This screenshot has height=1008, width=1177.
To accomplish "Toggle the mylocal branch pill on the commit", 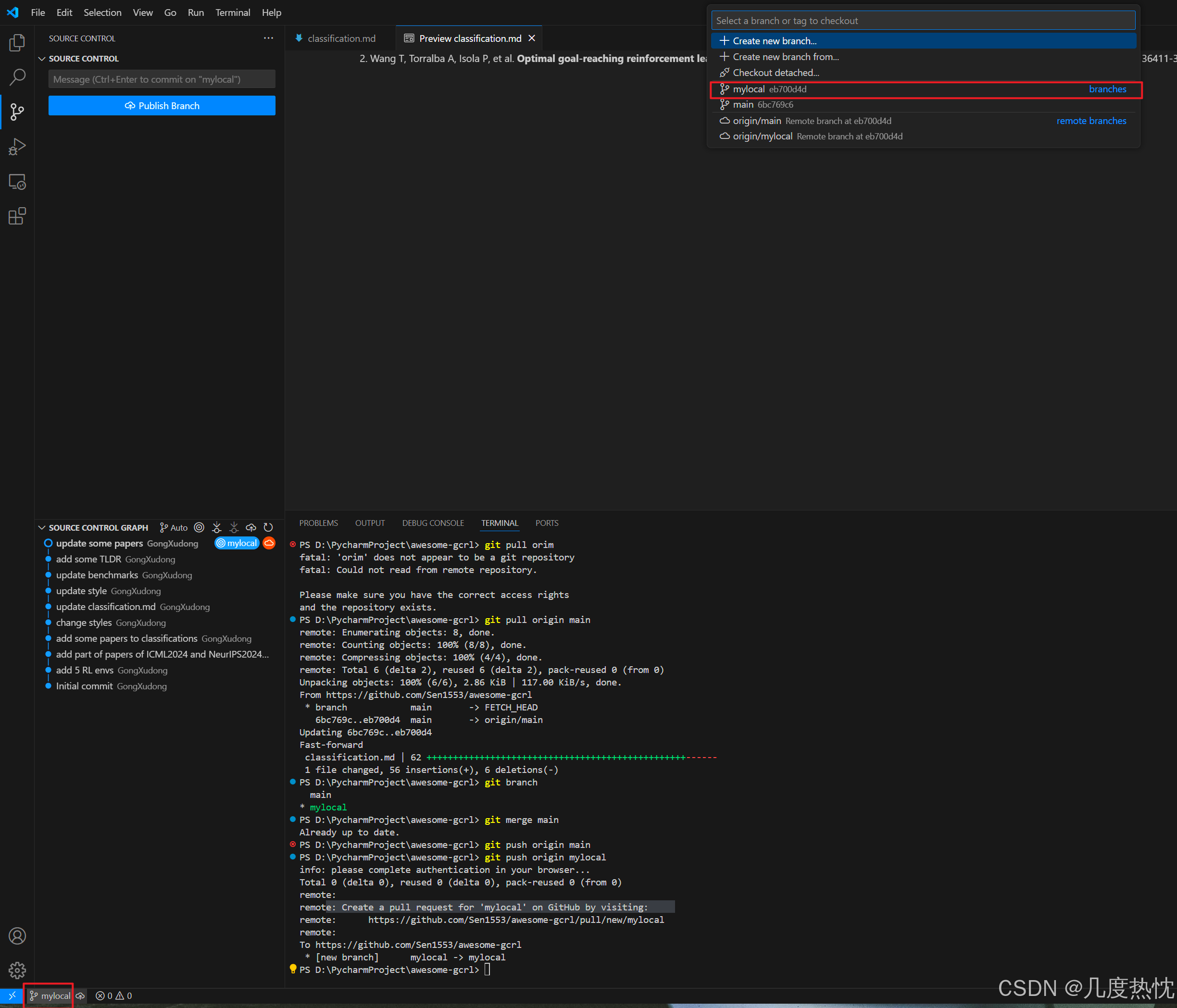I will [237, 543].
